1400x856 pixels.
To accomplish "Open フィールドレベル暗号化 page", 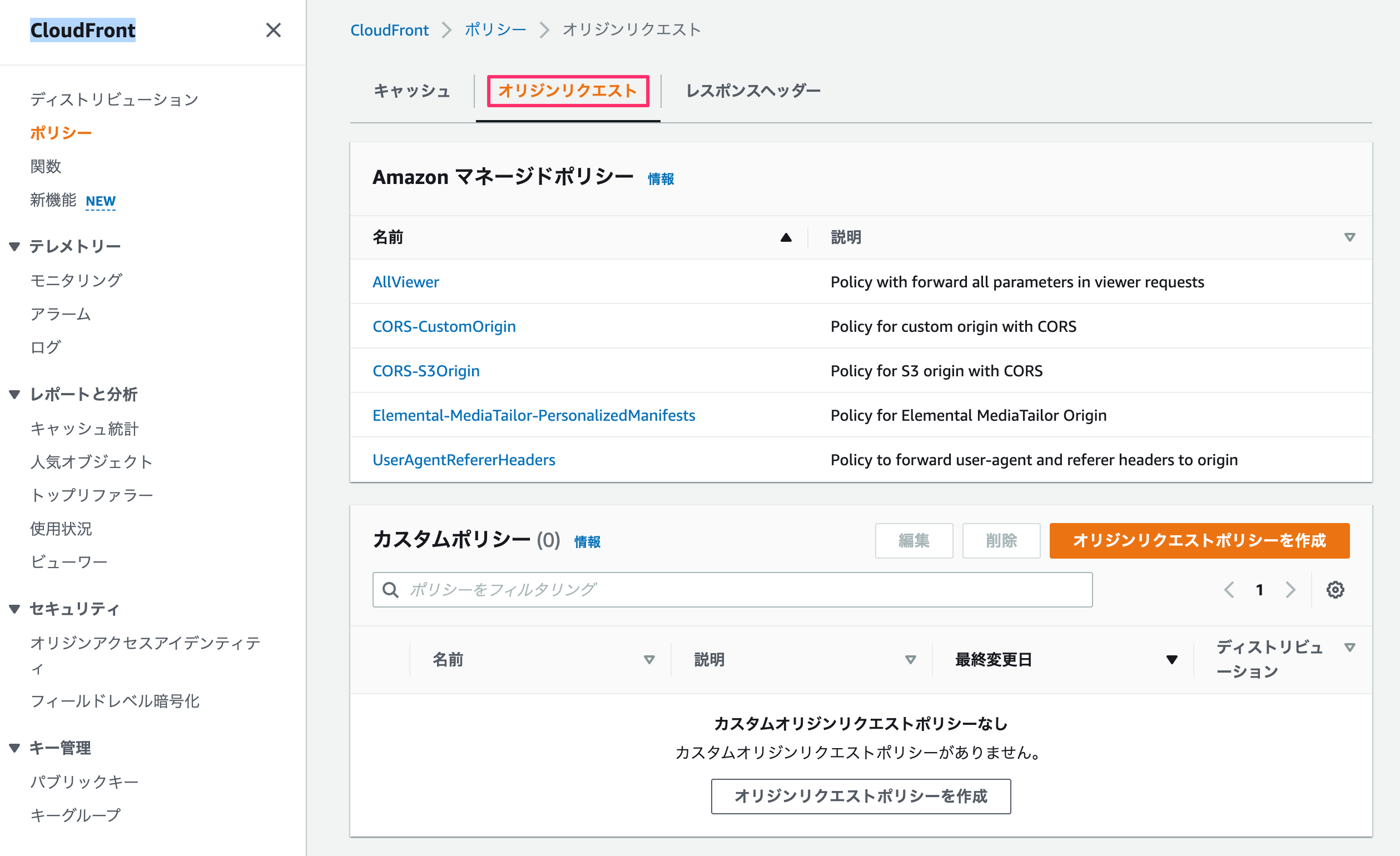I will (x=115, y=701).
